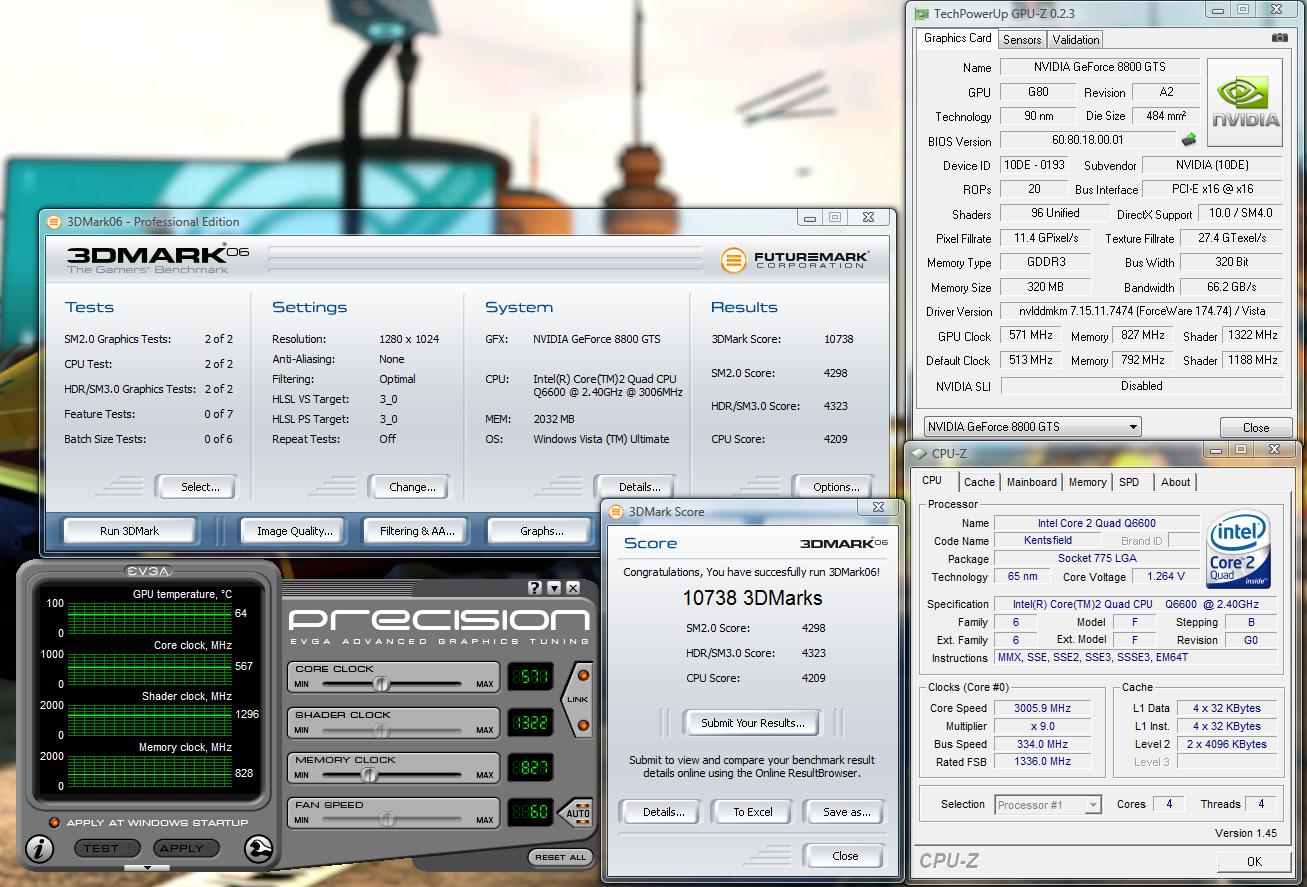The image size is (1307, 887).
Task: Open the About tab in CPU-Z
Action: (x=1175, y=482)
